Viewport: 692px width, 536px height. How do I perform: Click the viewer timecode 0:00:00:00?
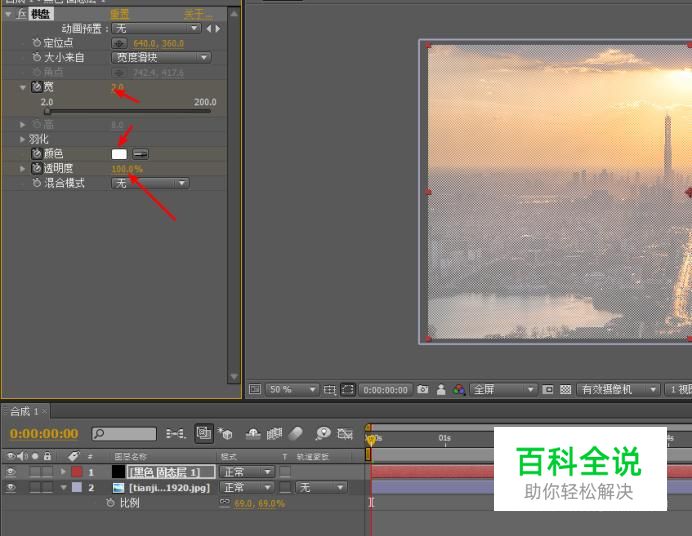[385, 390]
